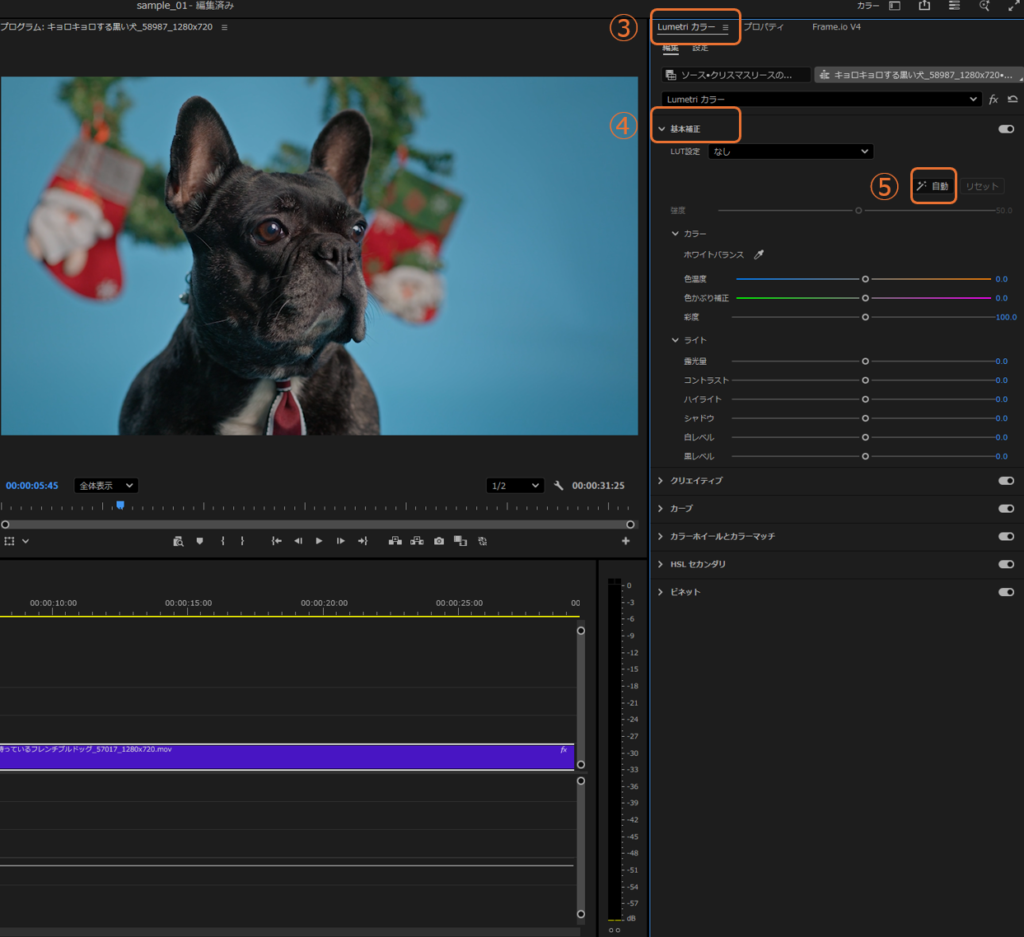This screenshot has height=937, width=1024.
Task: Open the LUT設定 dropdown
Action: [x=790, y=151]
